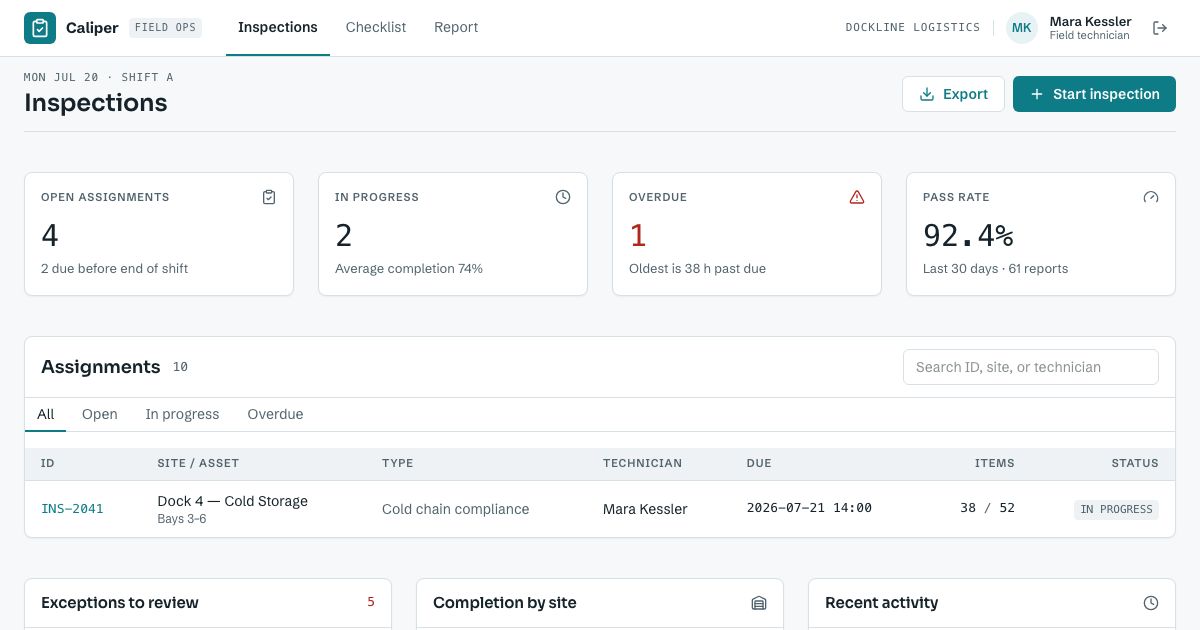Click the 92.4% pass rate value
Viewport: 1200px width, 630px height.
[x=968, y=235]
